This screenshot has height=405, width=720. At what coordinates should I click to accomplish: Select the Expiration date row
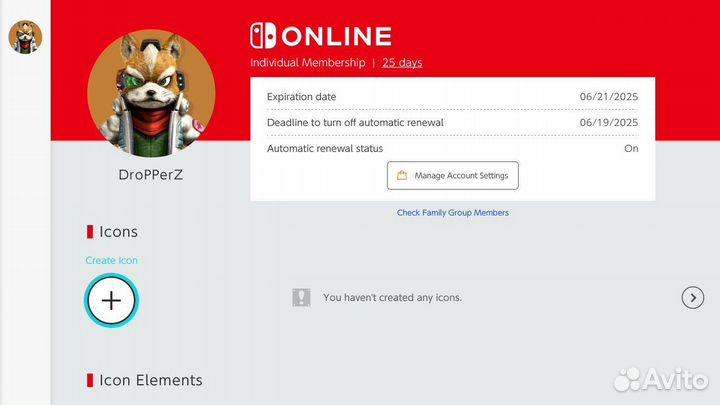pyautogui.click(x=452, y=96)
